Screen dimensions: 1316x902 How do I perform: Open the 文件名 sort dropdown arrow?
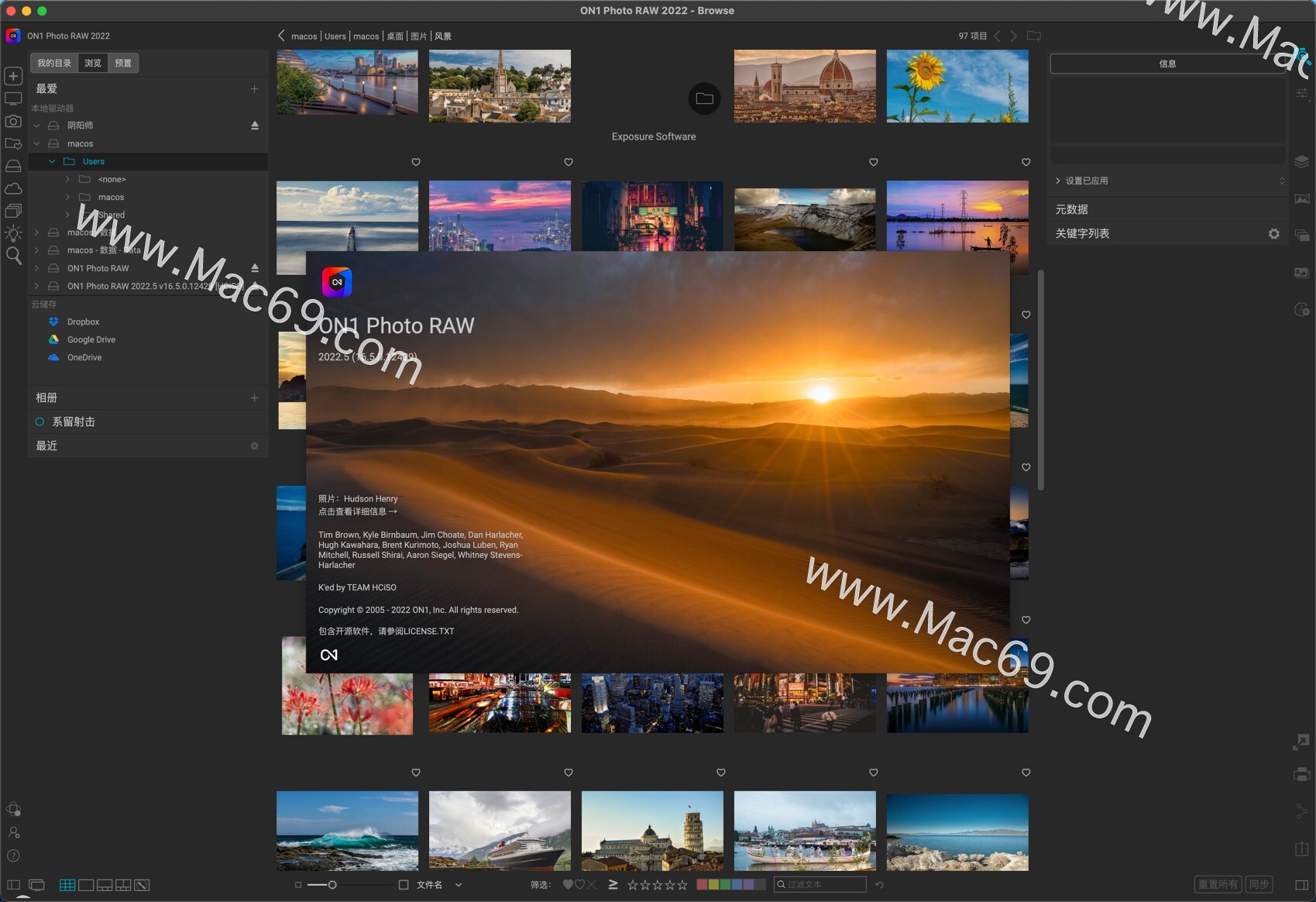tap(459, 885)
